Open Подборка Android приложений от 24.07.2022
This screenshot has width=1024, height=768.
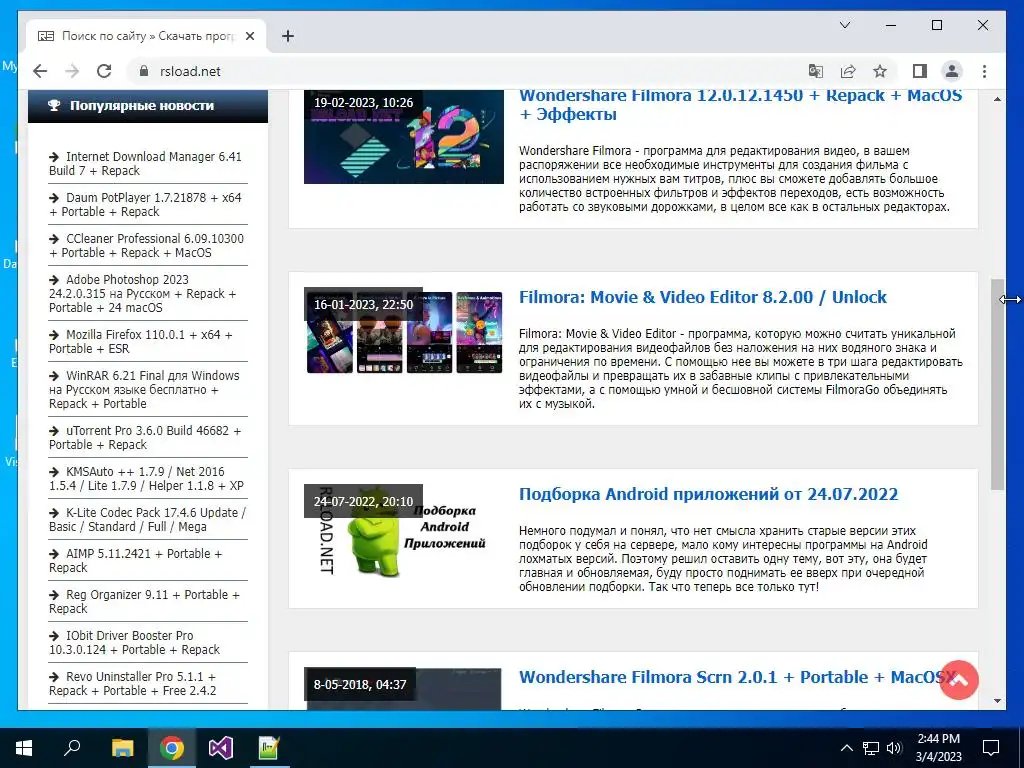click(x=709, y=494)
